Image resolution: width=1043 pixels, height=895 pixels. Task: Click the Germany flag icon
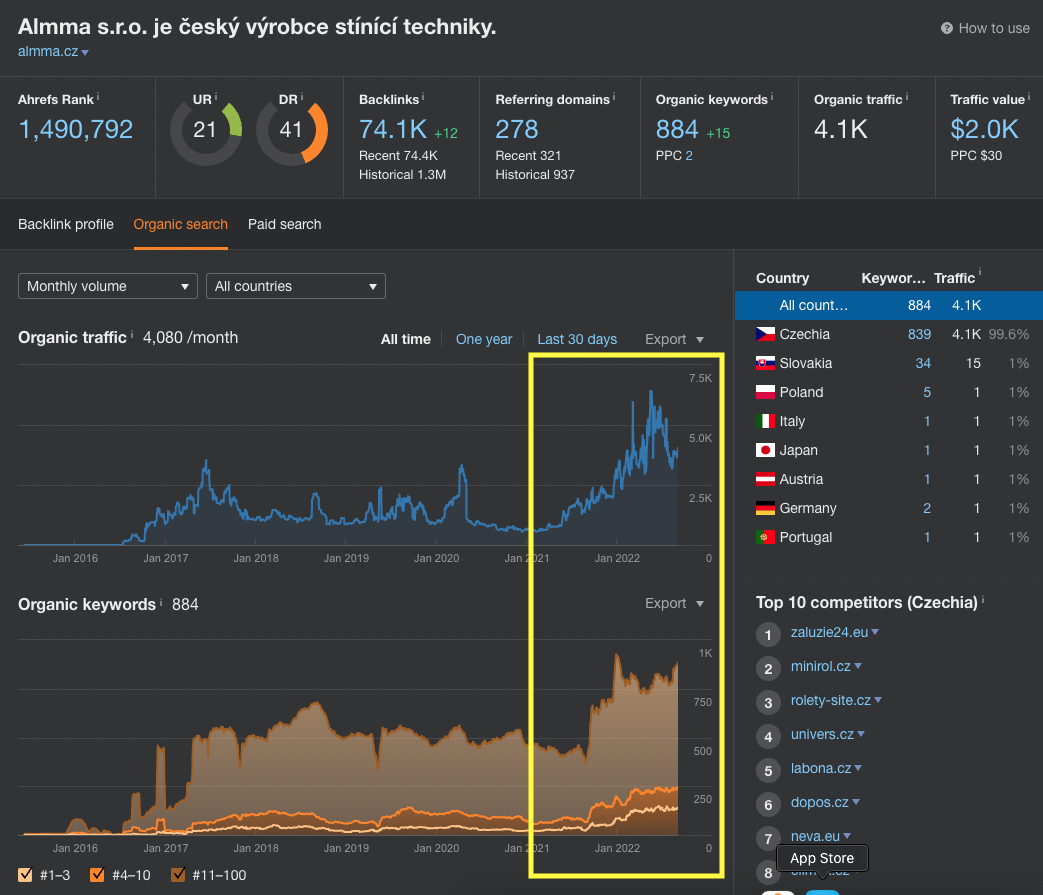click(x=765, y=508)
